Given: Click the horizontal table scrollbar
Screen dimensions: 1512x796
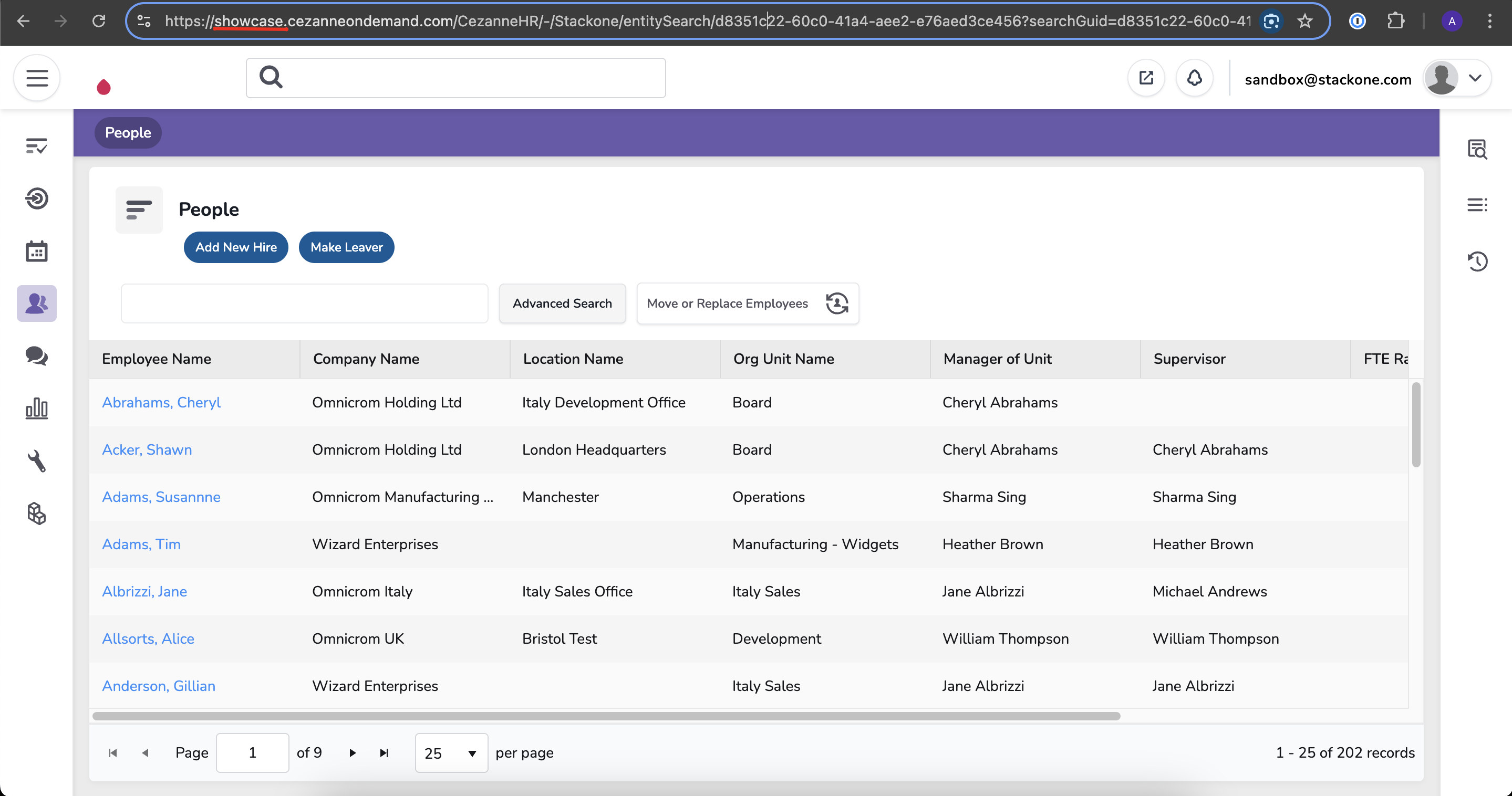Looking at the screenshot, I should (606, 716).
